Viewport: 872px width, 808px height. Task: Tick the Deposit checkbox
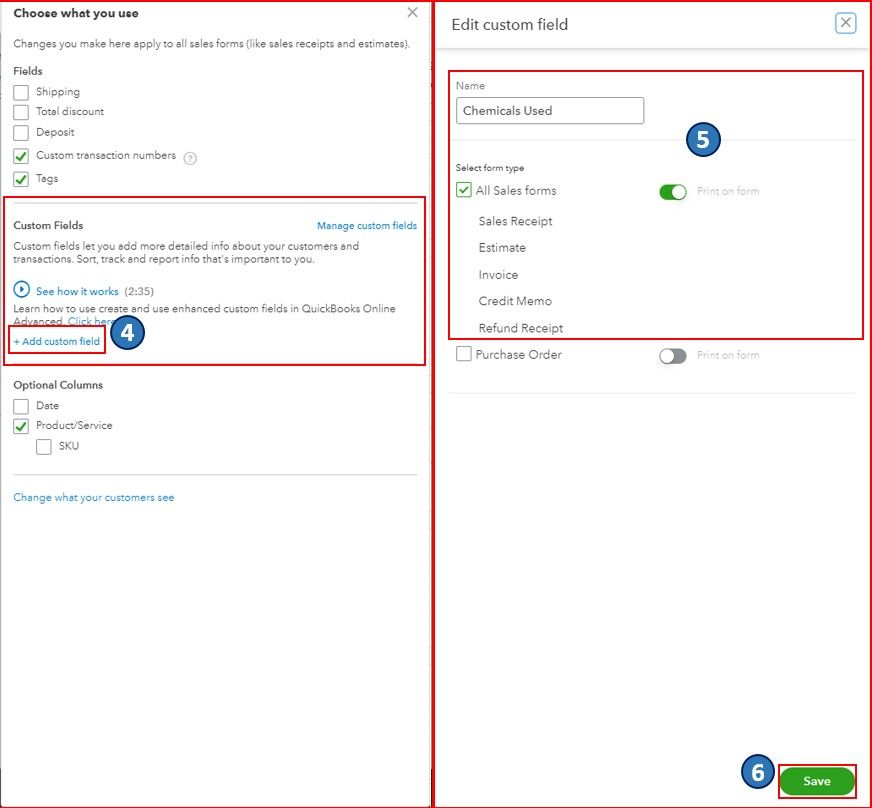pos(21,133)
